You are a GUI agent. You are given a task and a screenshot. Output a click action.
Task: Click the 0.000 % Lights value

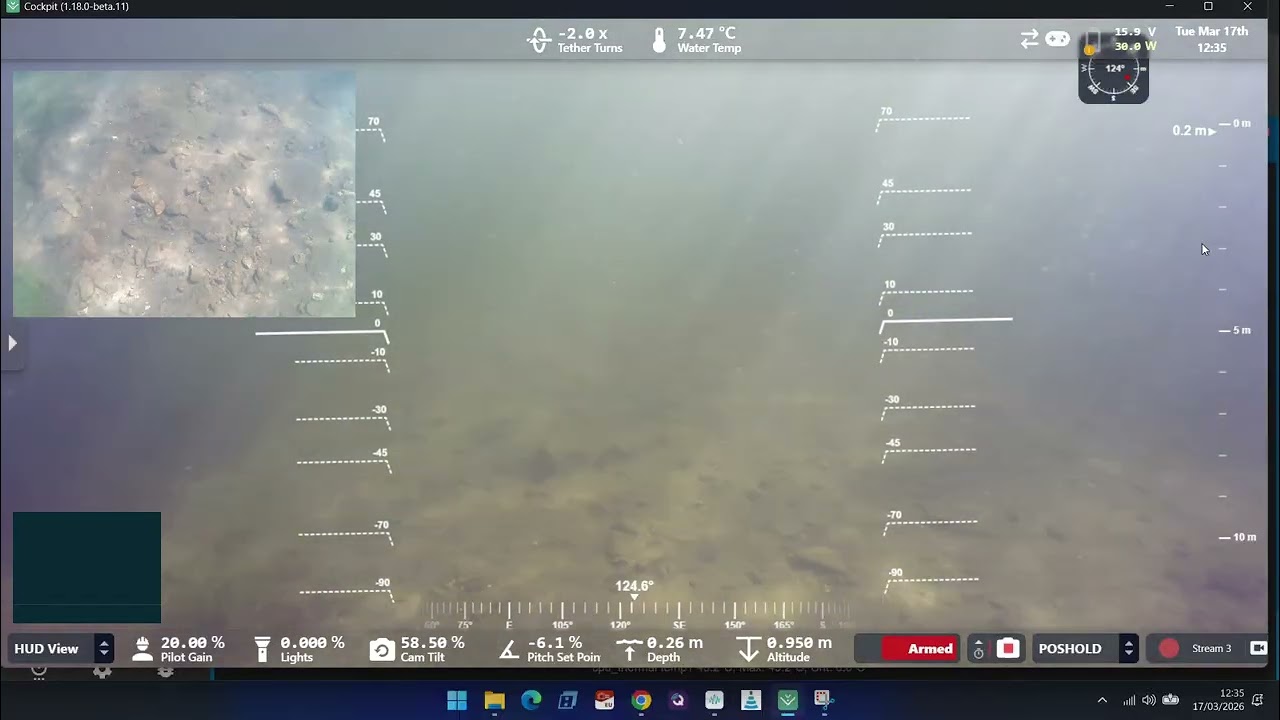pos(312,643)
